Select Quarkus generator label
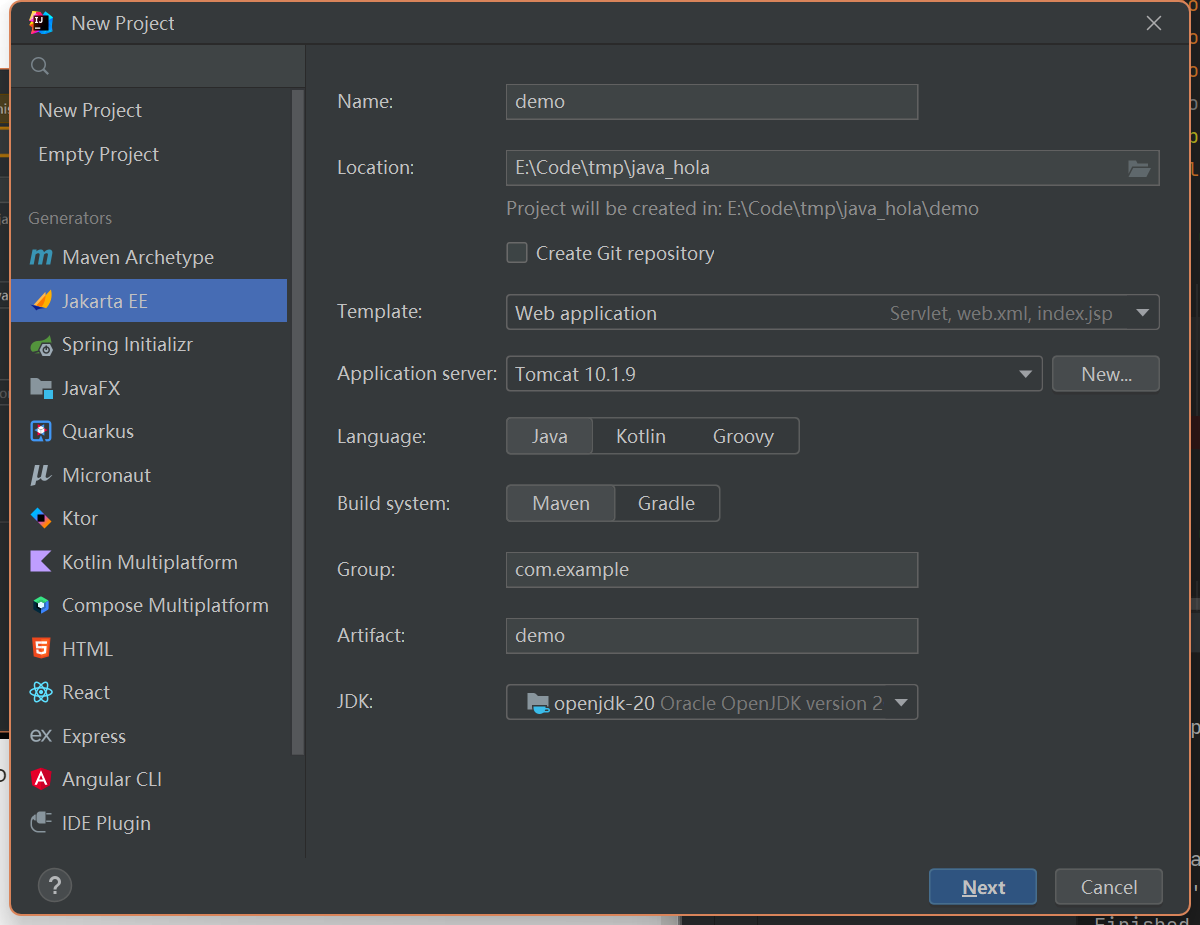The height and width of the screenshot is (925, 1200). (98, 431)
